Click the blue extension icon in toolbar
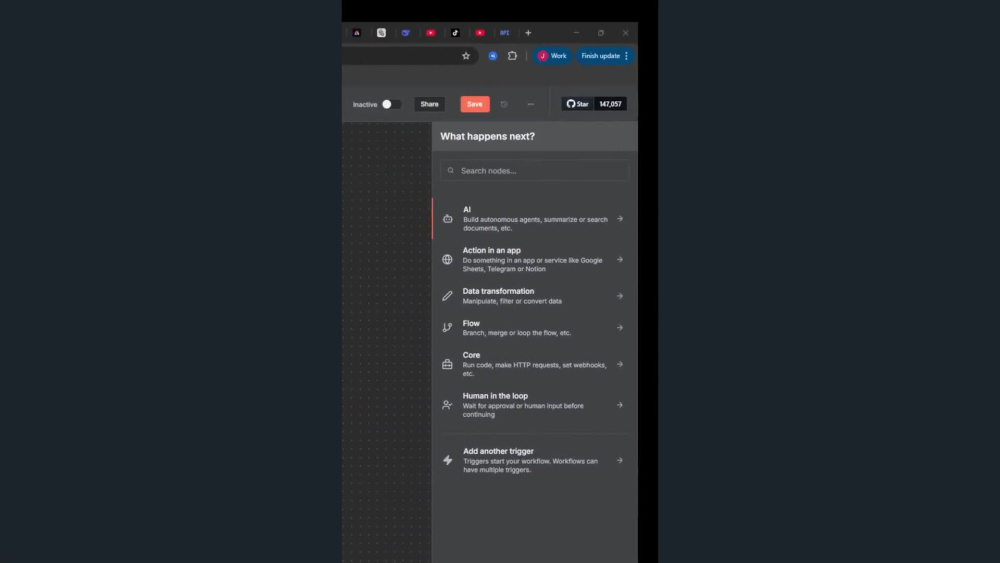The image size is (1000, 563). point(493,56)
